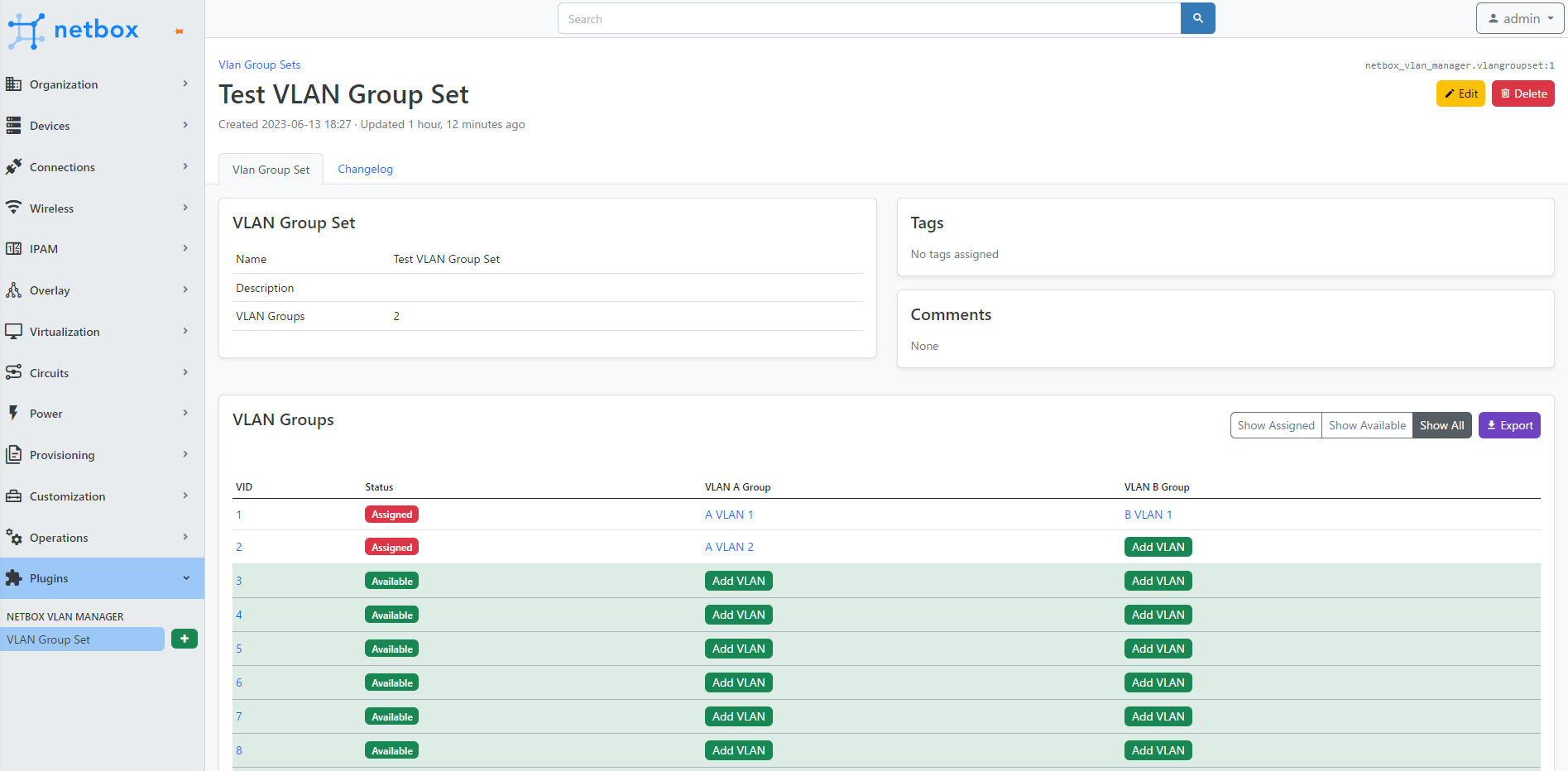The width and height of the screenshot is (1568, 771).
Task: Click inside the Search input field
Action: point(869,18)
